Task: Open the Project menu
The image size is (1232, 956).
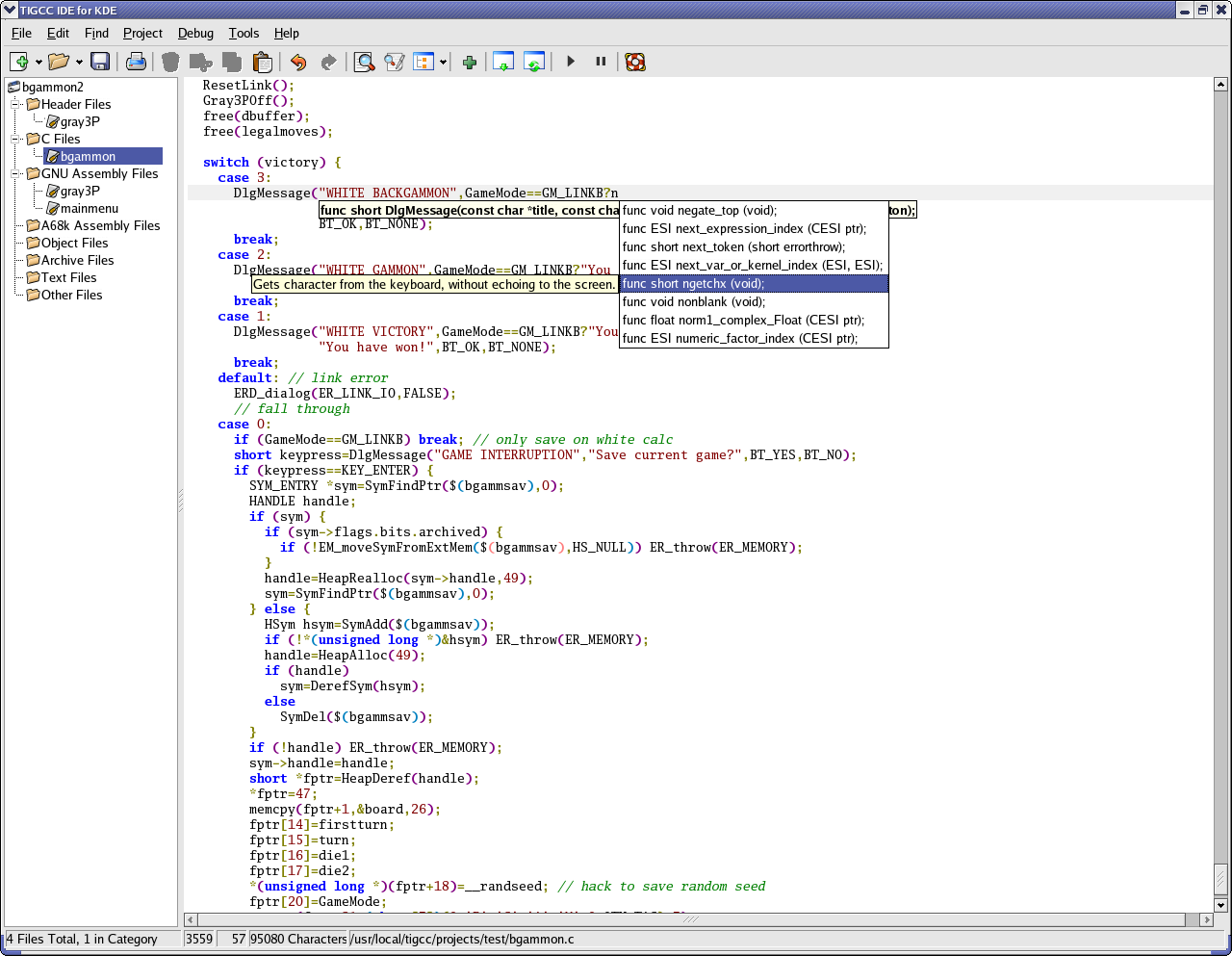Action: (x=142, y=33)
